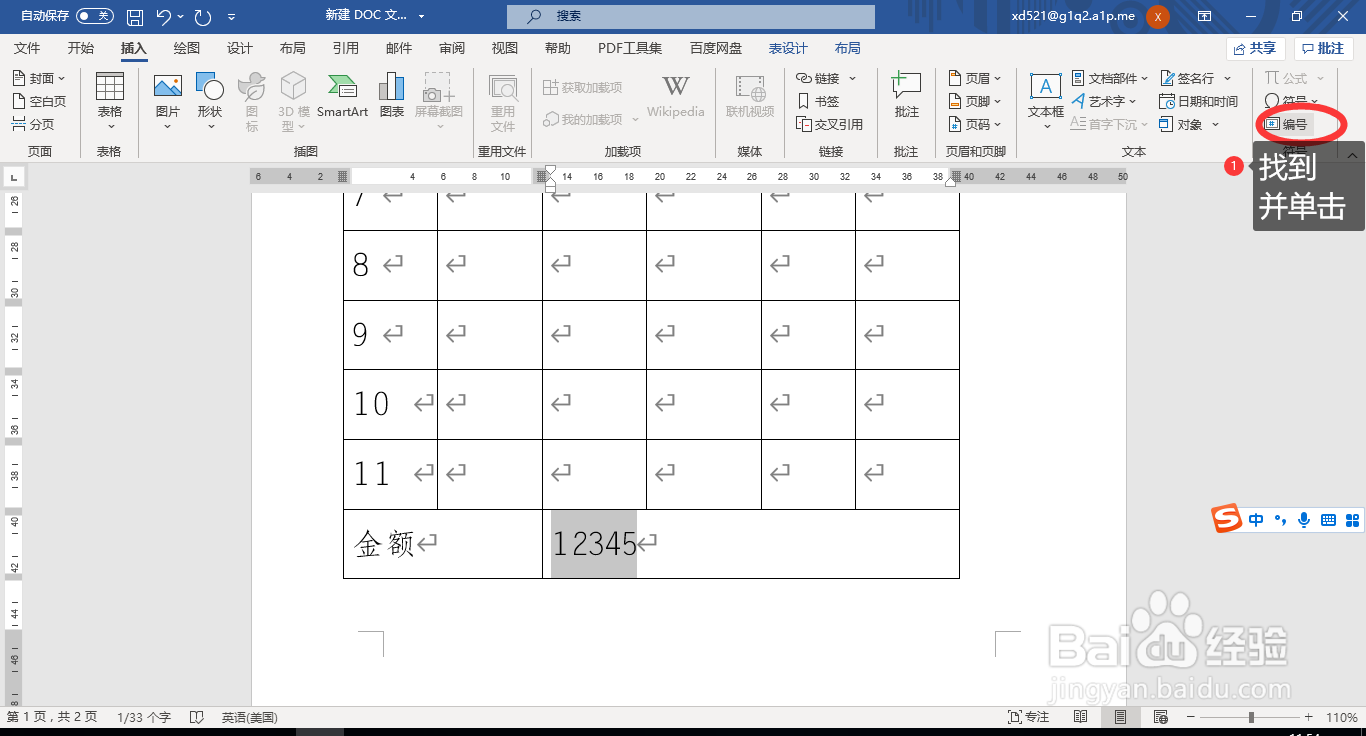Image resolution: width=1366 pixels, height=736 pixels.
Task: Click the 编号 Number button
Action: 1287,124
